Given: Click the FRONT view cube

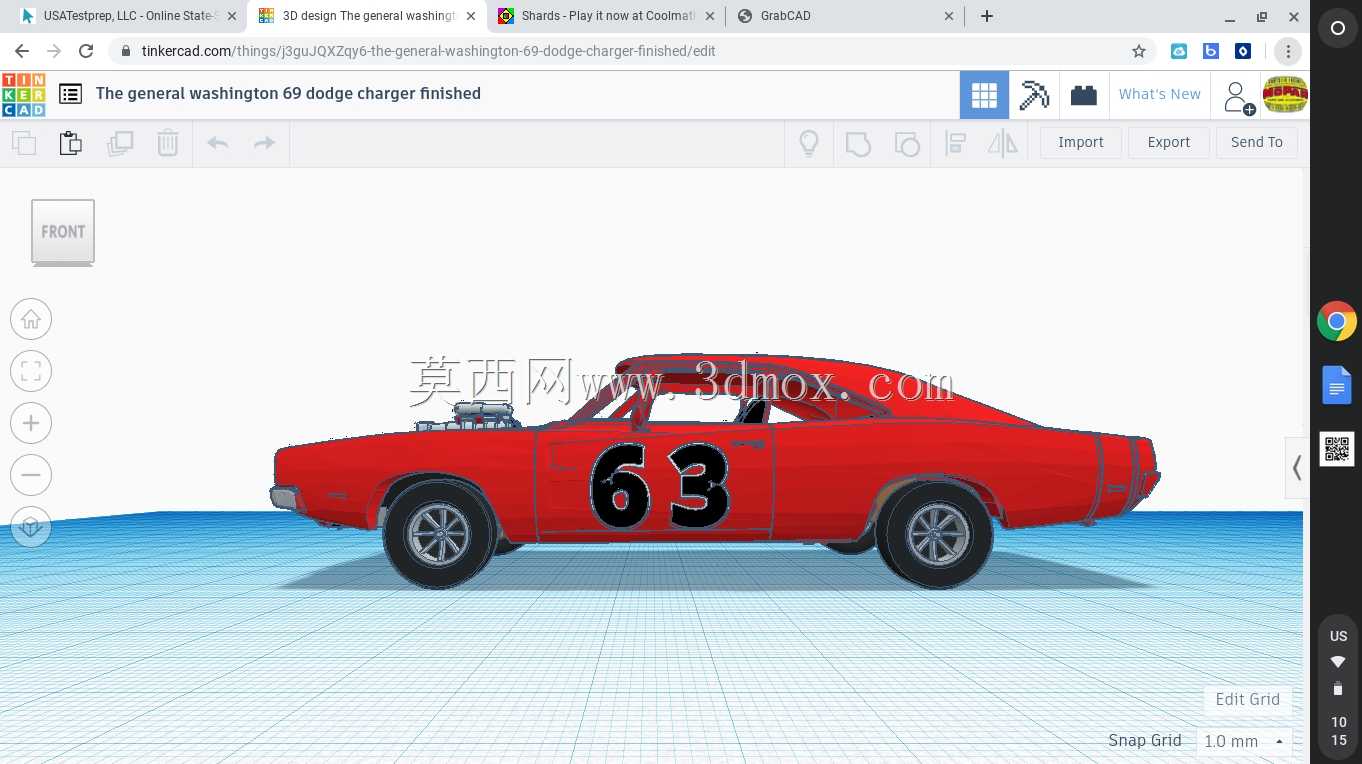Looking at the screenshot, I should 63,232.
